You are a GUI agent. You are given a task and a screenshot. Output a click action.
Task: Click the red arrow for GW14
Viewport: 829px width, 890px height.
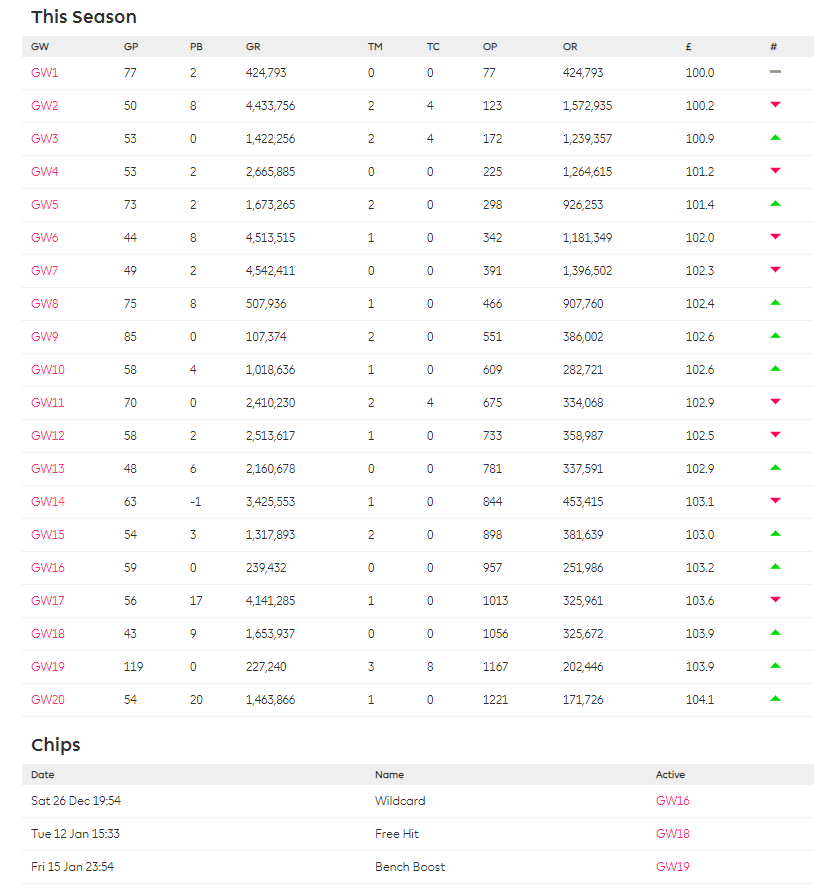click(775, 501)
